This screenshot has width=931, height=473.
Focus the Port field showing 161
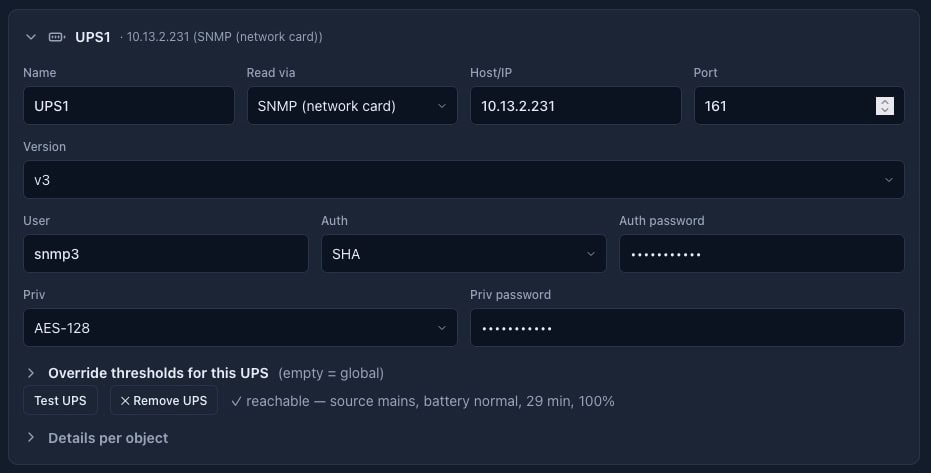[784, 106]
